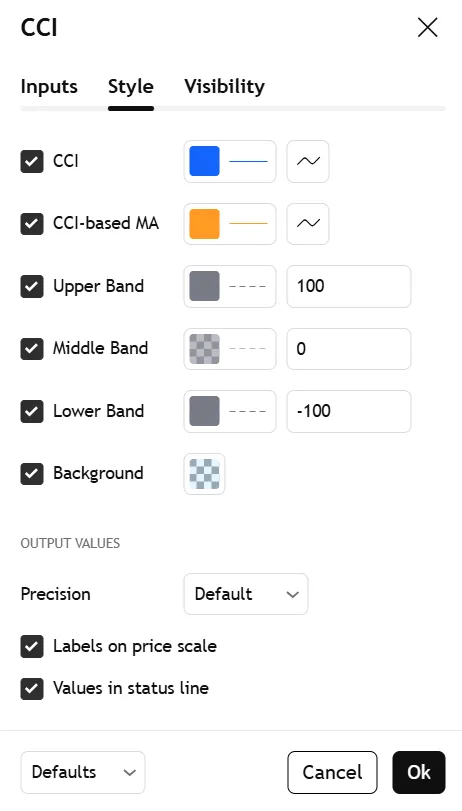
Task: Toggle Labels on price scale checkbox
Action: point(32,647)
